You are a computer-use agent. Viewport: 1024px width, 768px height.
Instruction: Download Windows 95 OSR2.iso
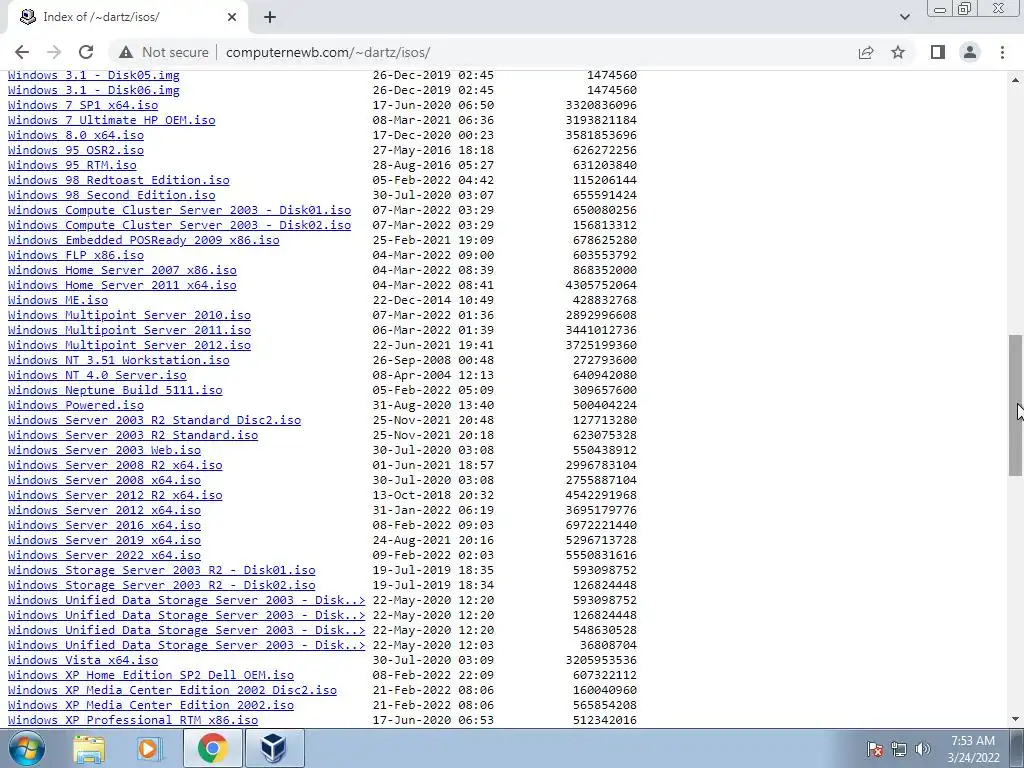click(76, 150)
